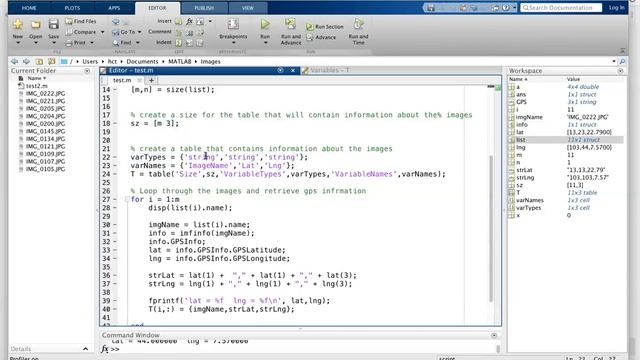This screenshot has height=360, width=640.
Task: Switch to the APPS tab
Action: pyautogui.click(x=114, y=8)
